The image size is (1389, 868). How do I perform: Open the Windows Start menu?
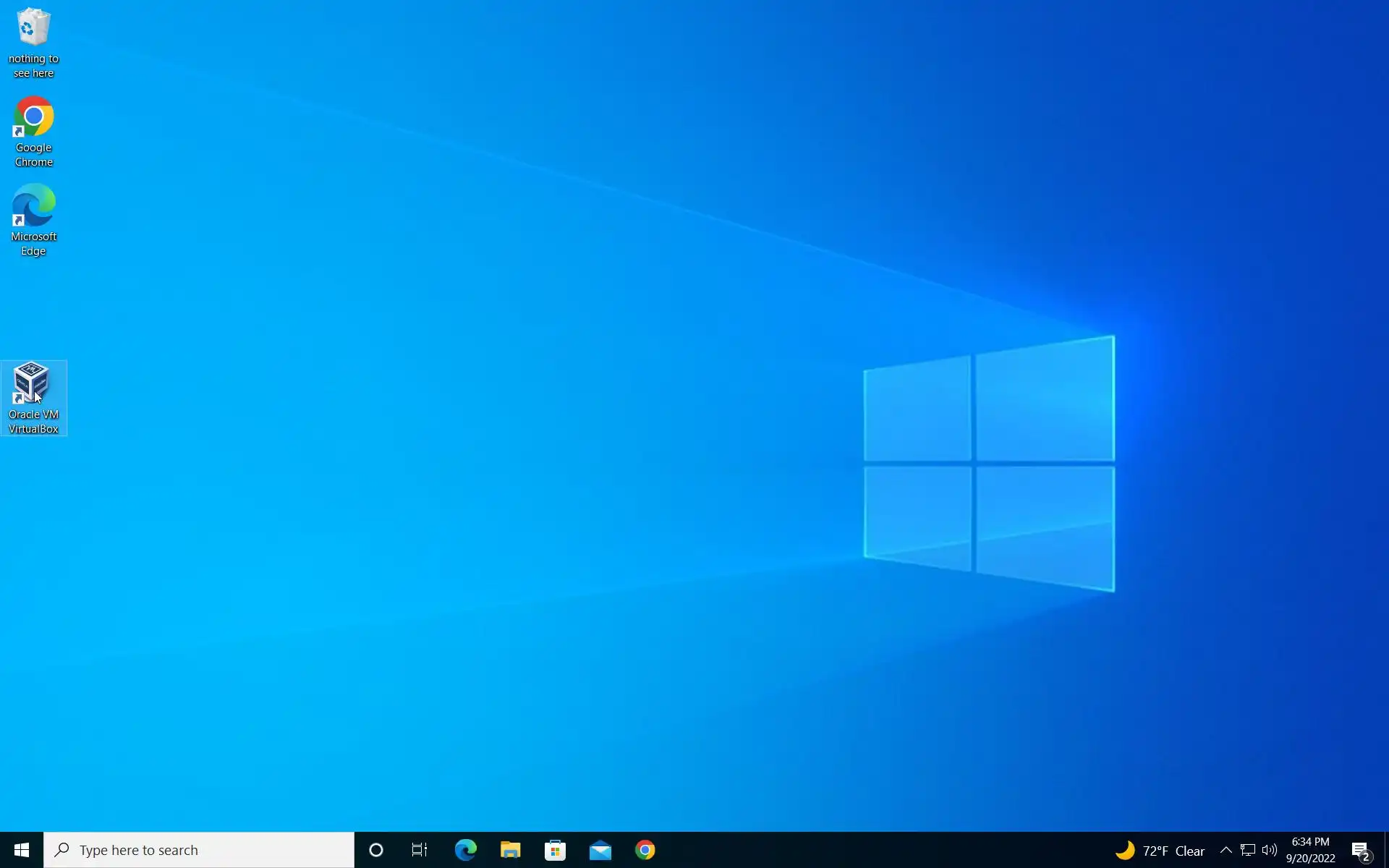[22, 850]
